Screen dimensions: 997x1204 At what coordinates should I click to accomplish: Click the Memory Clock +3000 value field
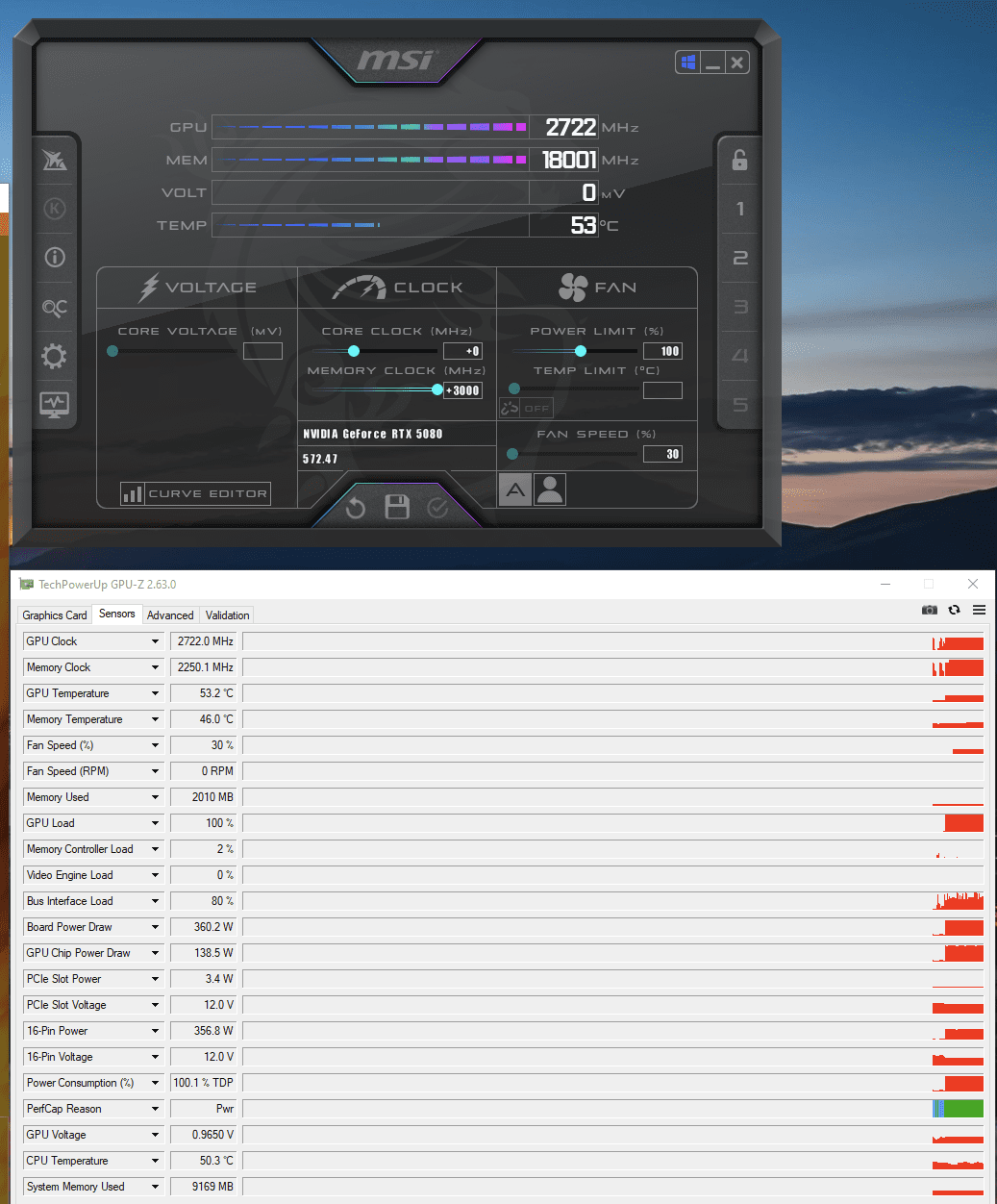tap(462, 390)
